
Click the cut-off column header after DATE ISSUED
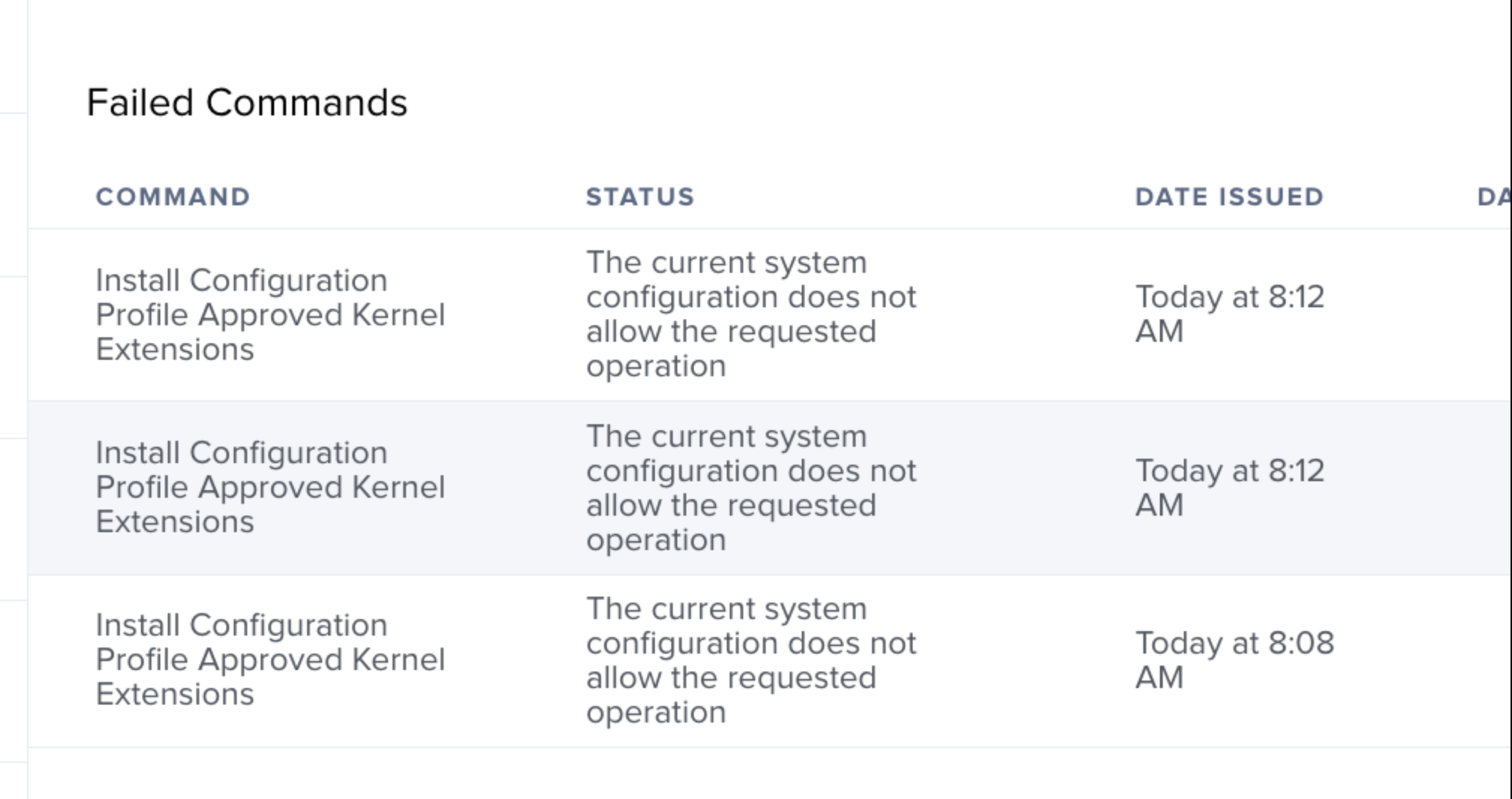[x=1493, y=196]
